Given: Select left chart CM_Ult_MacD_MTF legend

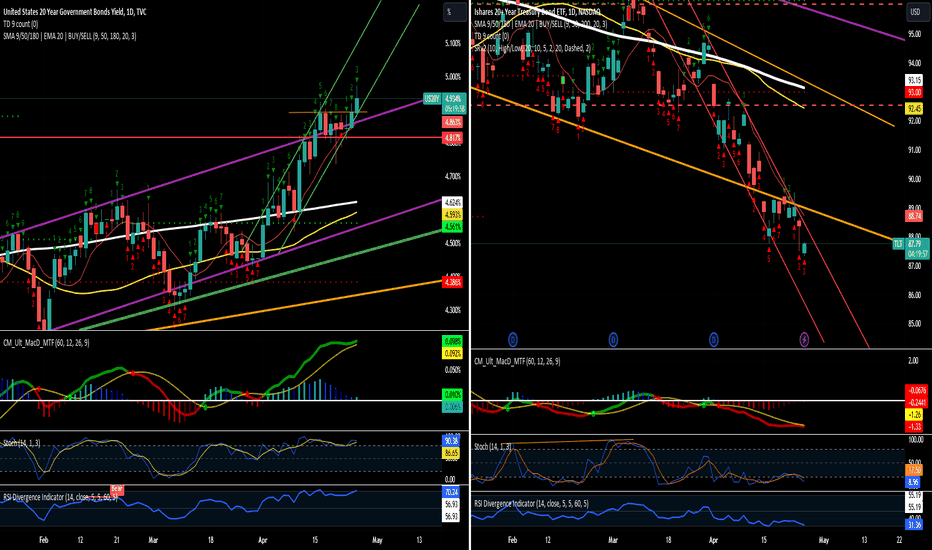Looking at the screenshot, I should (x=46, y=342).
